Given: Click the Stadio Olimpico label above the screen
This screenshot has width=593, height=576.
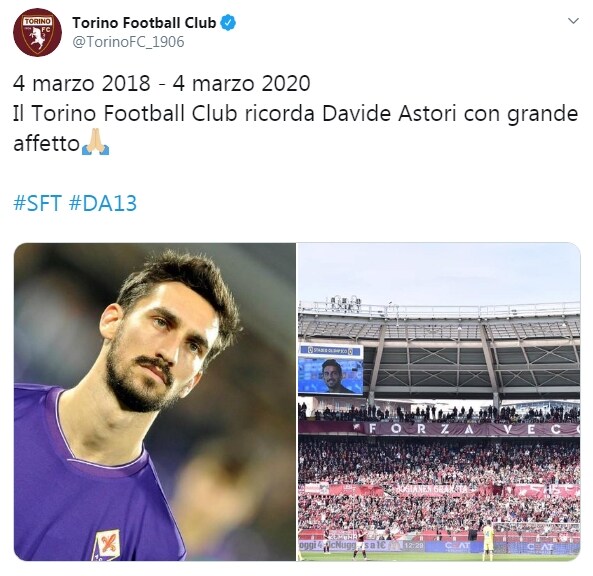Looking at the screenshot, I should point(331,351).
